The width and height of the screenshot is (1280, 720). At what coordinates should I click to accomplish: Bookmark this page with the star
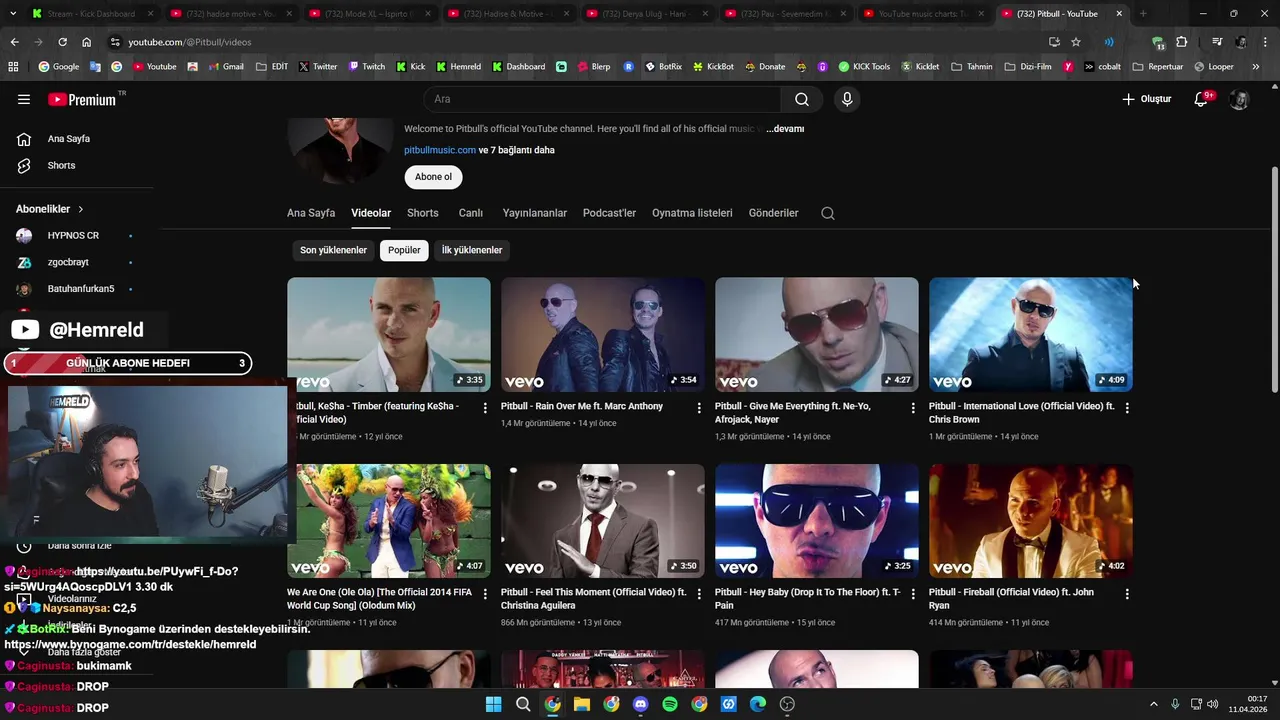1076,42
